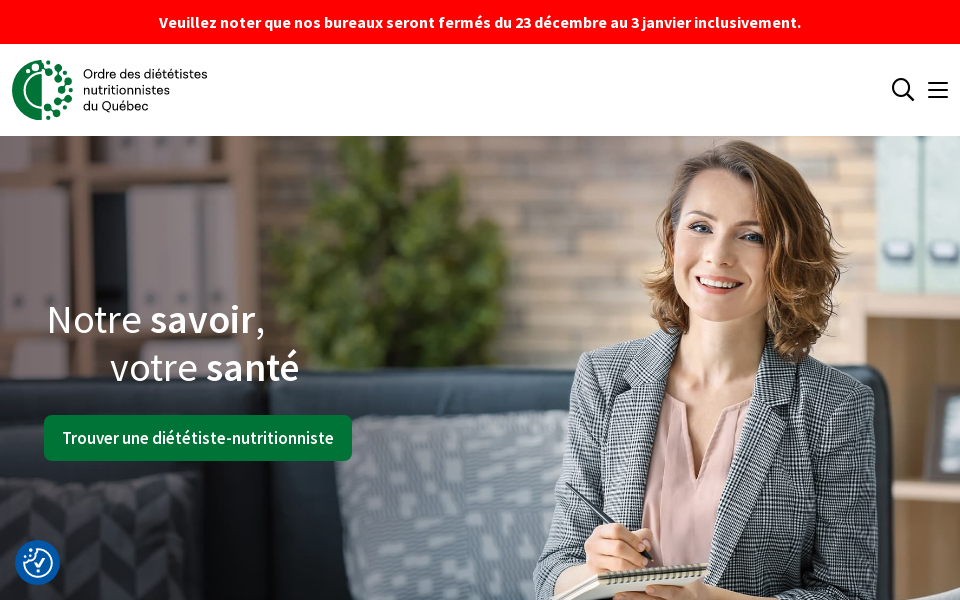Click the votre santé heading text

point(204,368)
